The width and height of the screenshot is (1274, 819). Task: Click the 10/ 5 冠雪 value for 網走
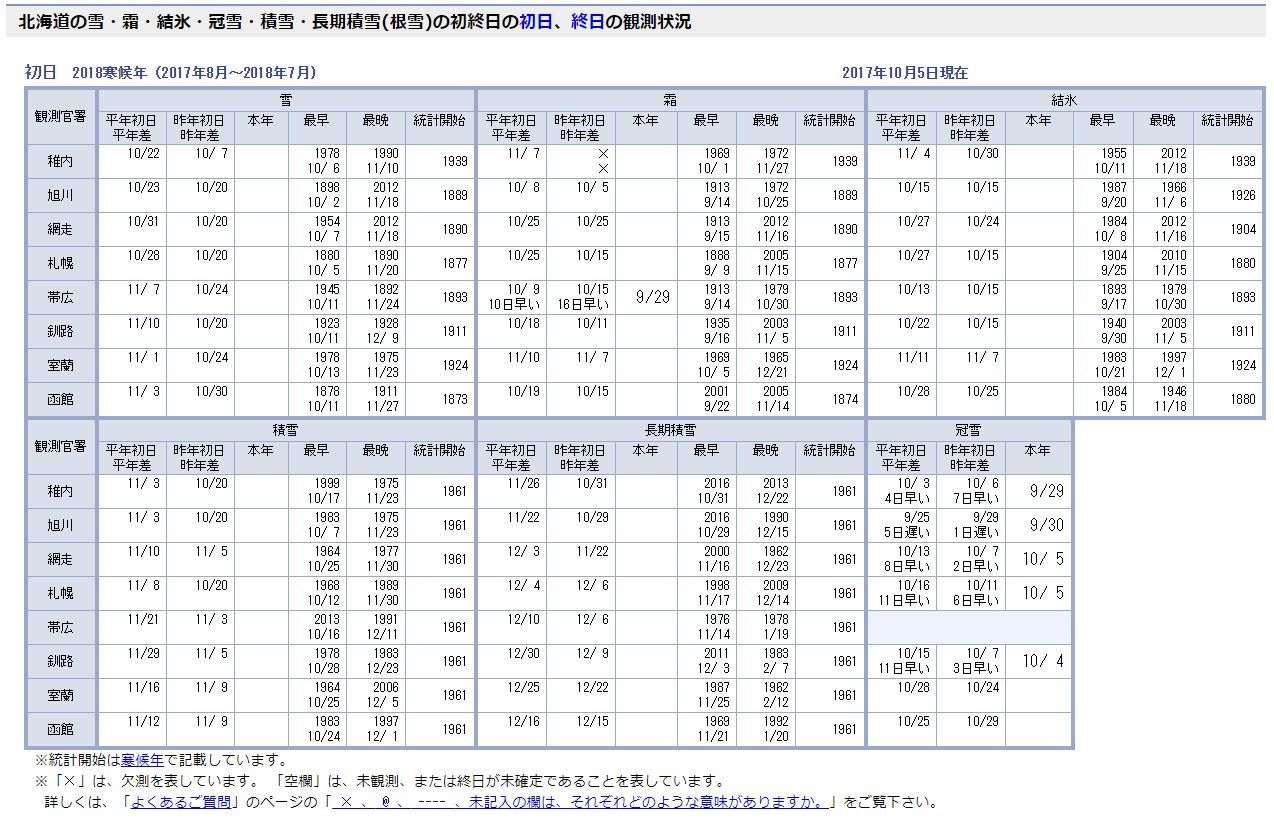pyautogui.click(x=1043, y=559)
